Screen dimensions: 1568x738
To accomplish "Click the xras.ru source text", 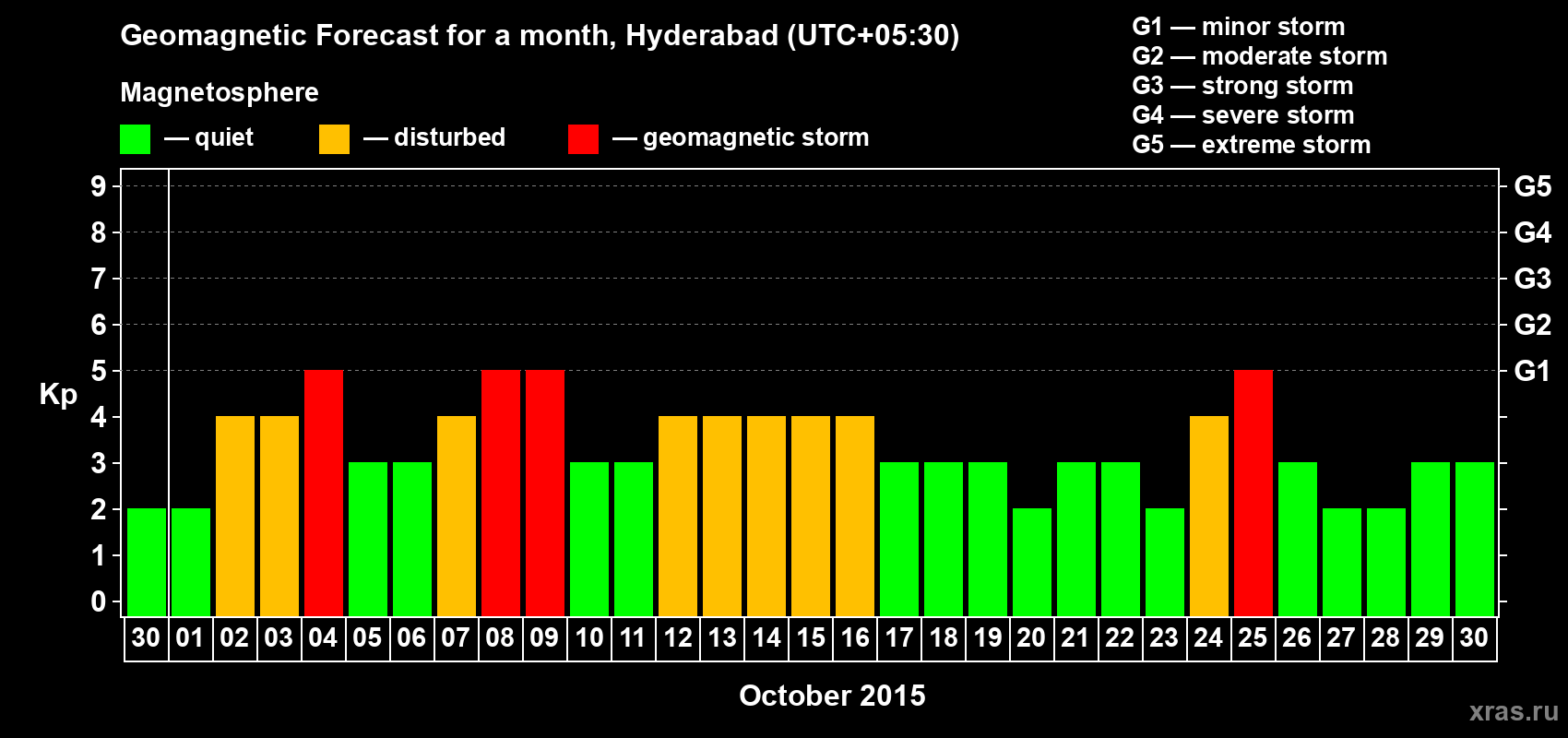I will pyautogui.click(x=1514, y=711).
